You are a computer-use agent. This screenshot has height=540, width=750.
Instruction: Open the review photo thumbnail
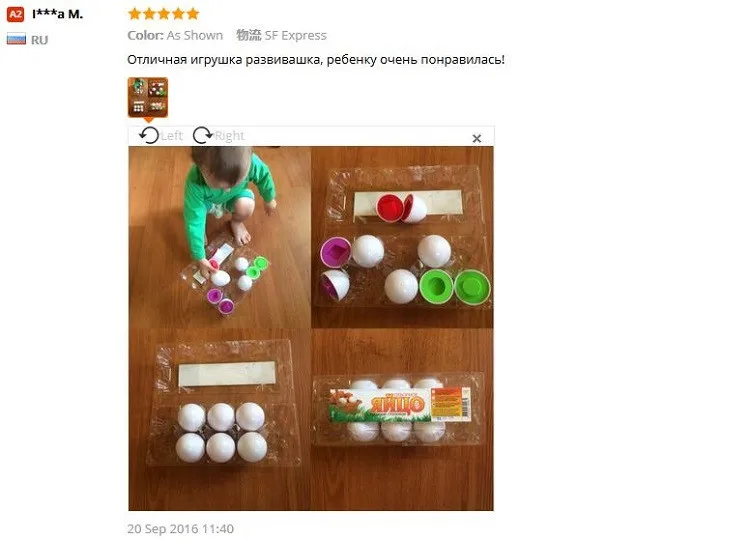148,97
